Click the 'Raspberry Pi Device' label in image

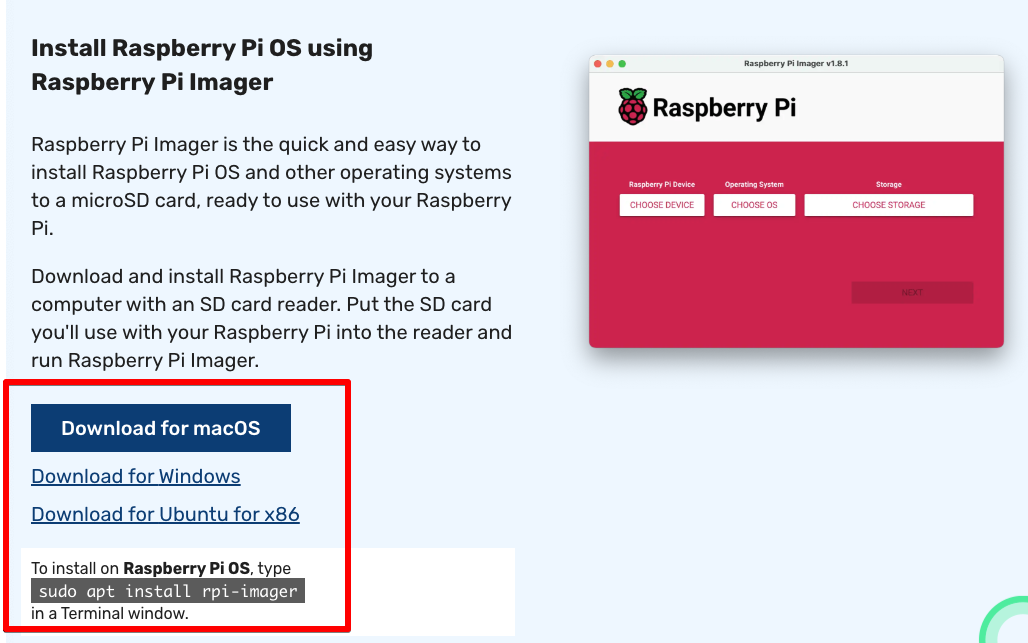[662, 184]
